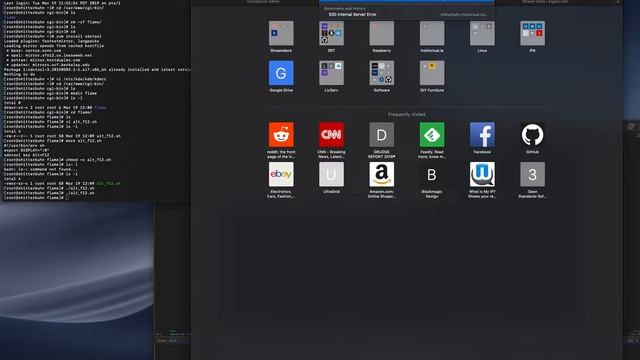640x360 pixels.
Task: Open Blackmagic Design from Frequently Visited
Action: [x=432, y=174]
